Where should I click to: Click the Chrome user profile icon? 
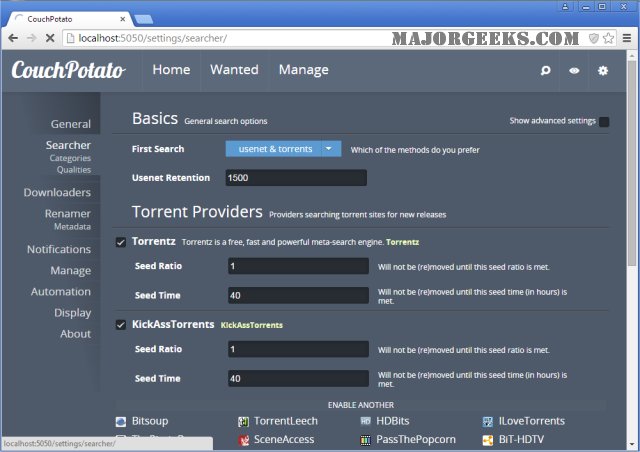[565, 7]
